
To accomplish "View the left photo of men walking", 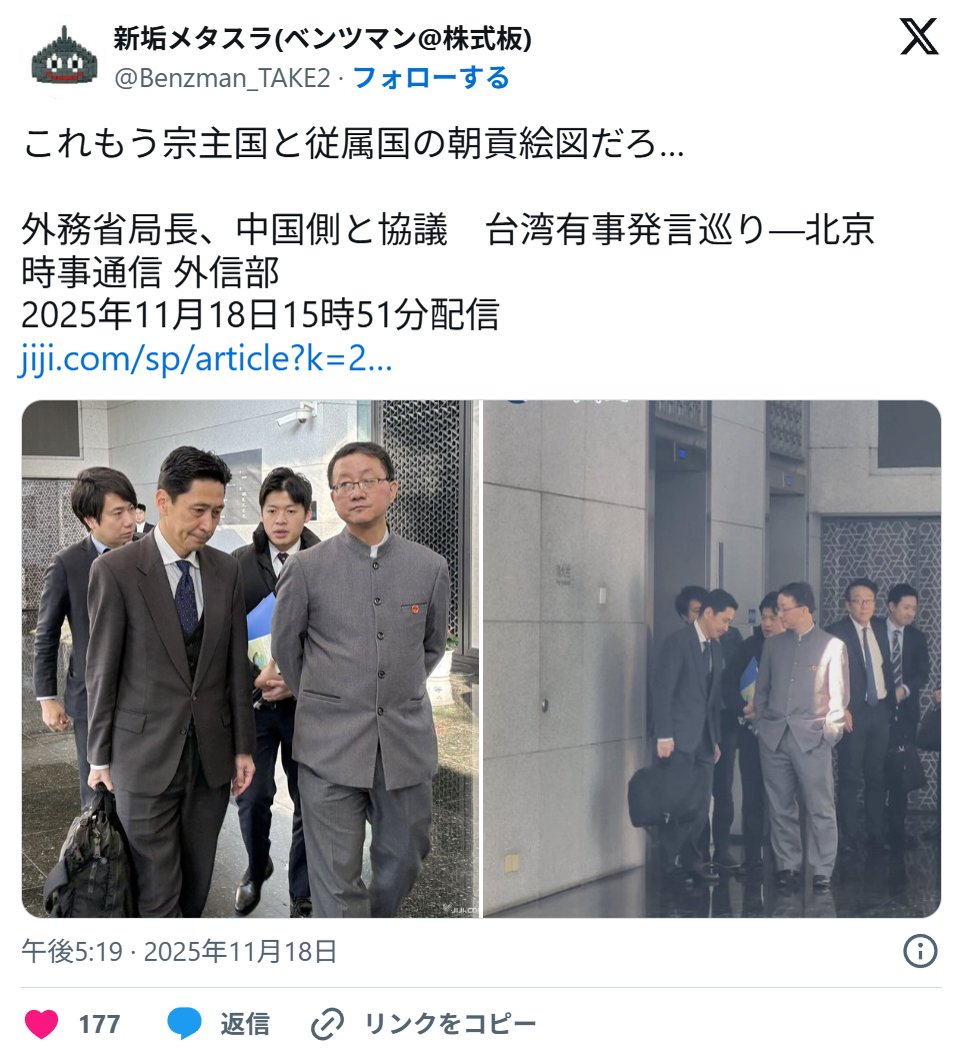I will click(251, 659).
